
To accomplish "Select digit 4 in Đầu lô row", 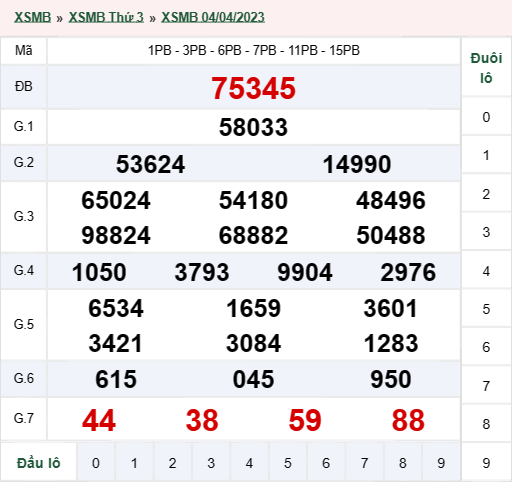I will [x=249, y=463].
